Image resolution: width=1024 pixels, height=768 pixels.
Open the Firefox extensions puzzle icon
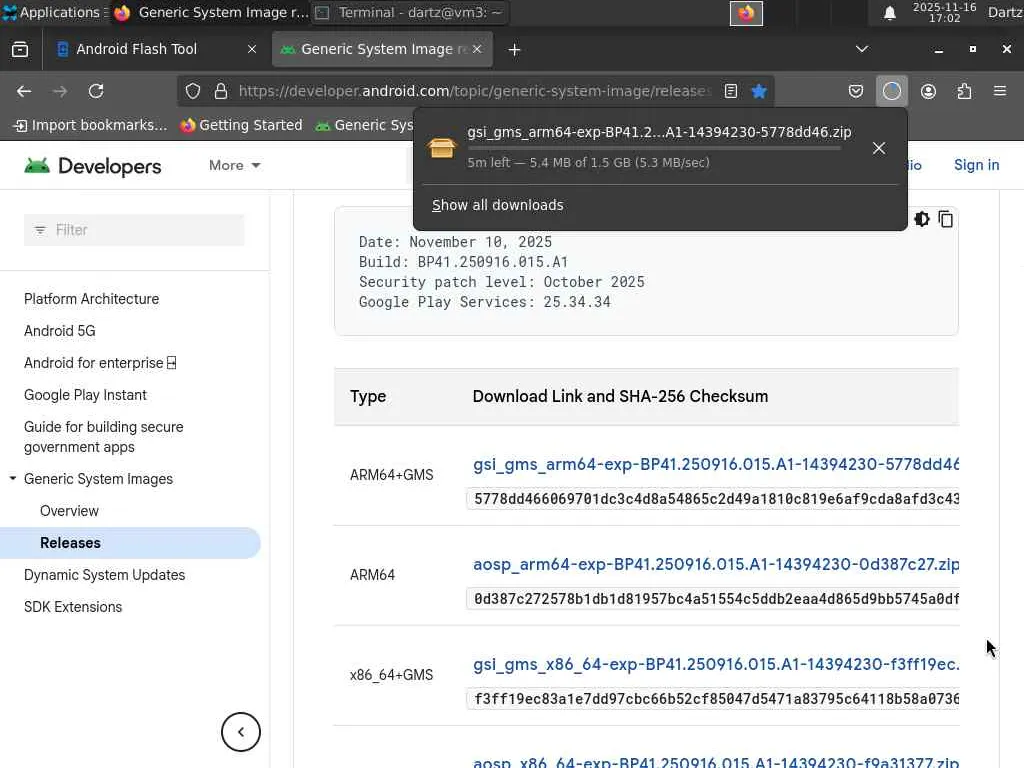pyautogui.click(x=964, y=91)
